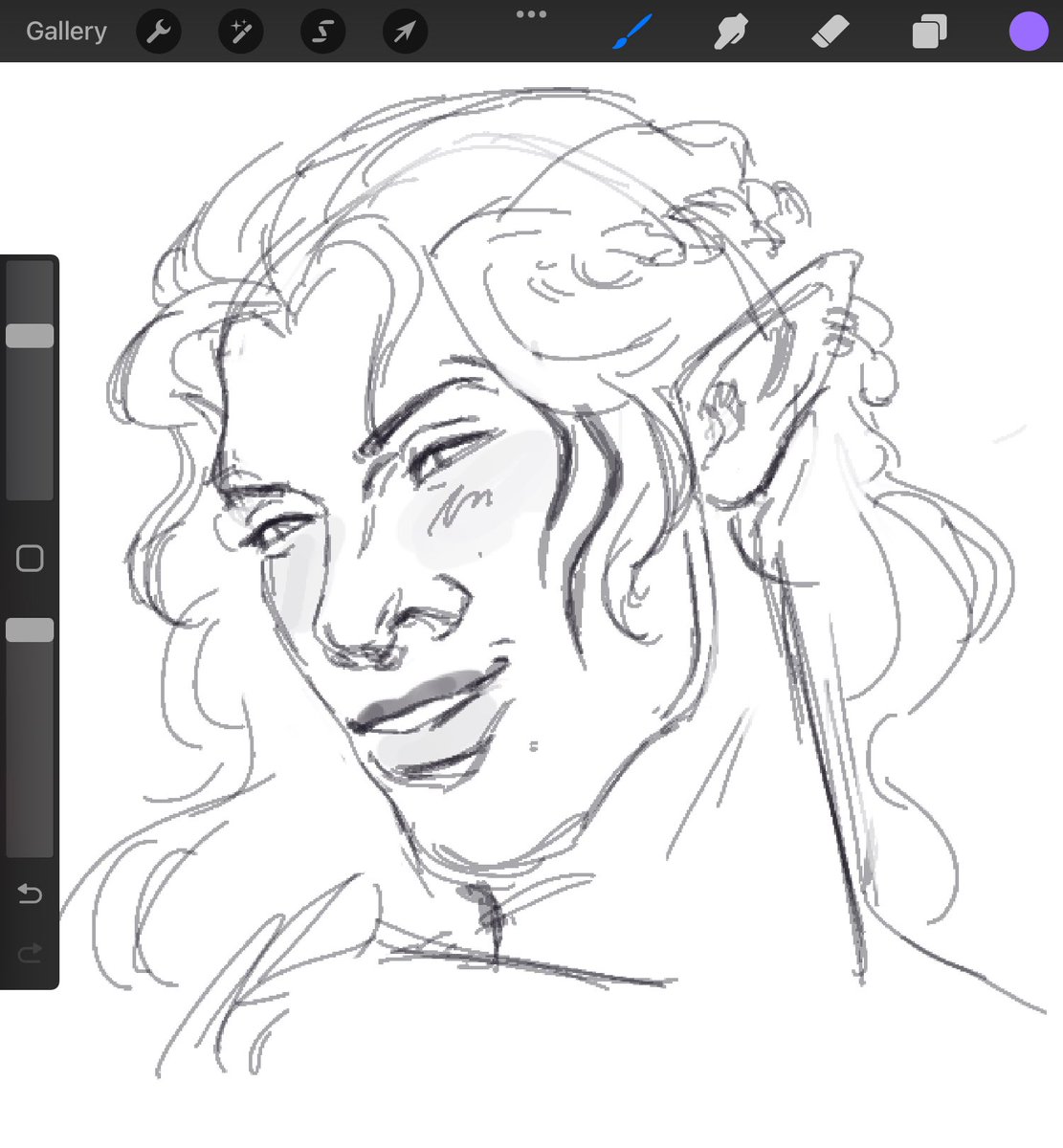The image size is (1063, 1148).
Task: Click the brush opacity slider handle
Action: [30, 629]
